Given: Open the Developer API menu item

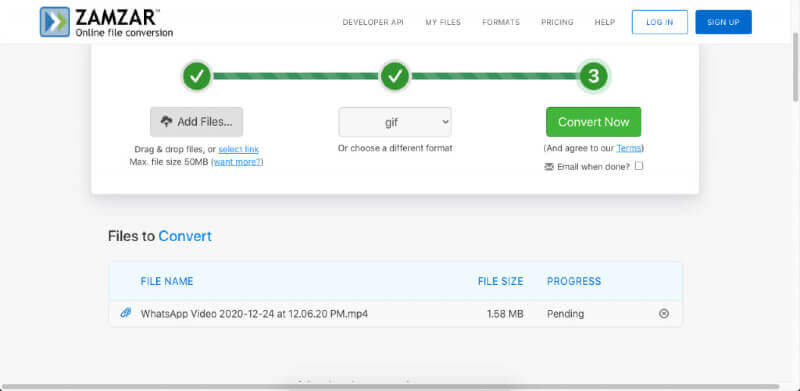Looking at the screenshot, I should point(373,22).
